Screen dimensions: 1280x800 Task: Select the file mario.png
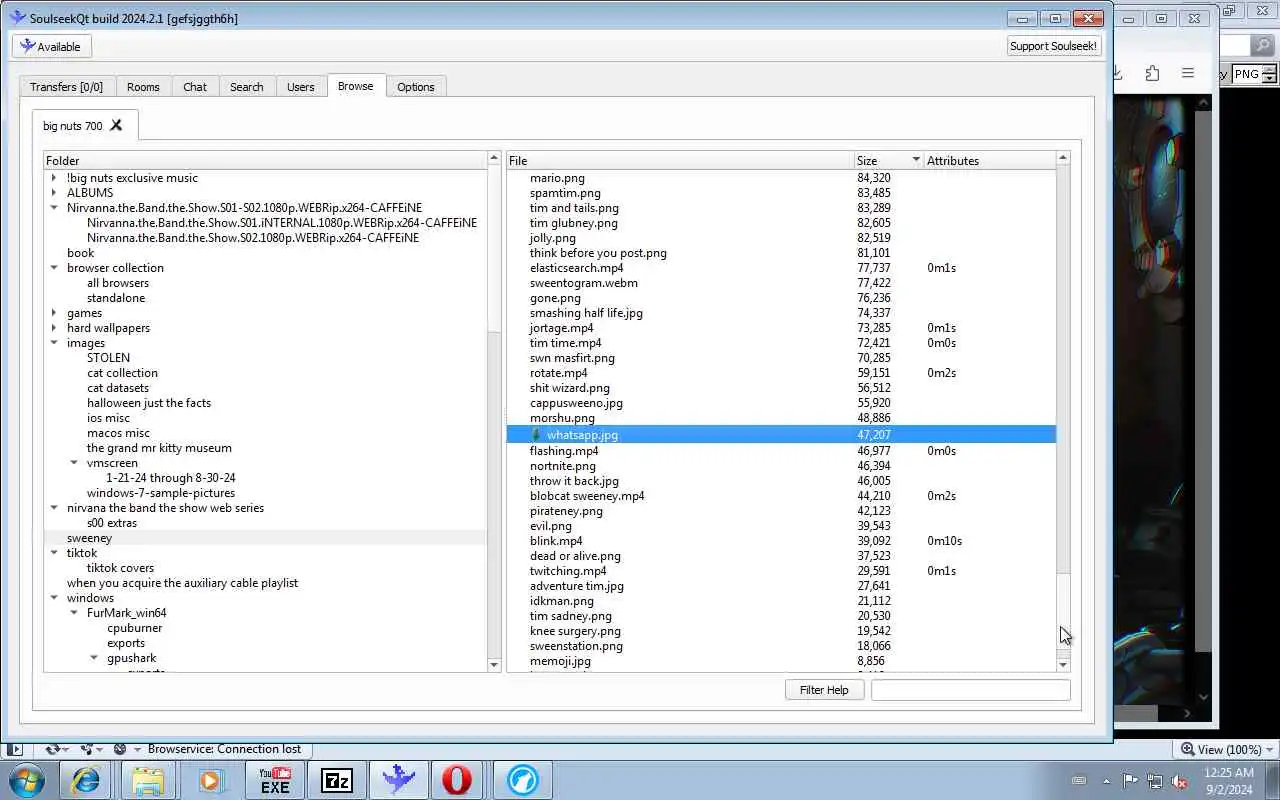557,178
